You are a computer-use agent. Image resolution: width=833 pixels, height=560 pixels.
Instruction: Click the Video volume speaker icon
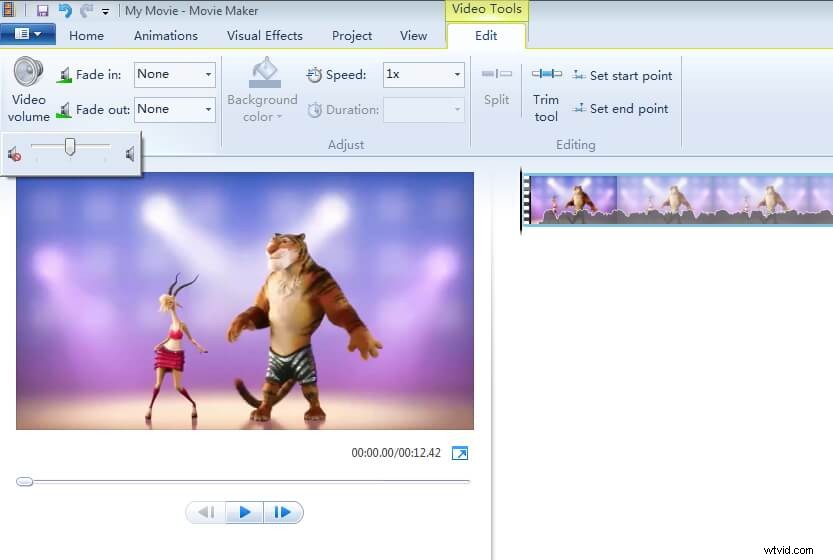(x=28, y=74)
